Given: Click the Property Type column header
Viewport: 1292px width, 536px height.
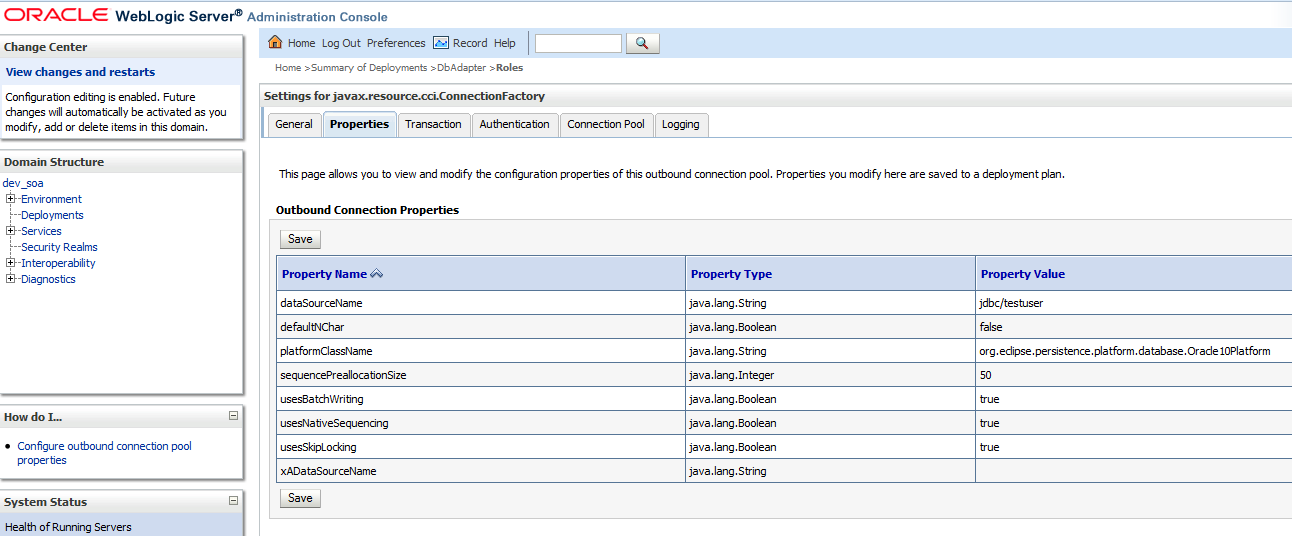Looking at the screenshot, I should [731, 274].
